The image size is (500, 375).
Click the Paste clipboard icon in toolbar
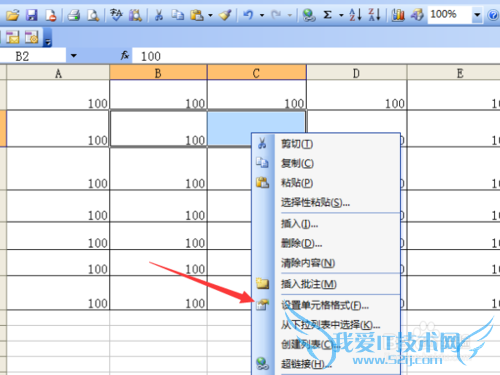(x=197, y=15)
